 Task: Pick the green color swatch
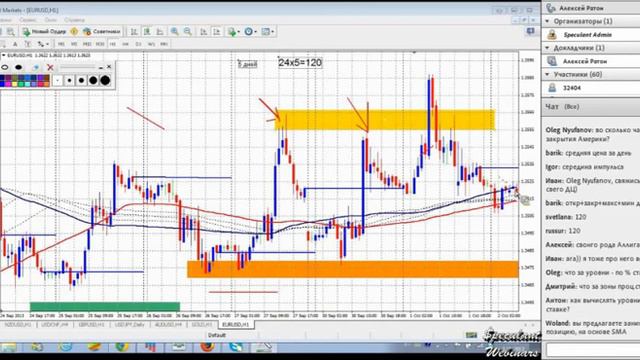(x=21, y=84)
